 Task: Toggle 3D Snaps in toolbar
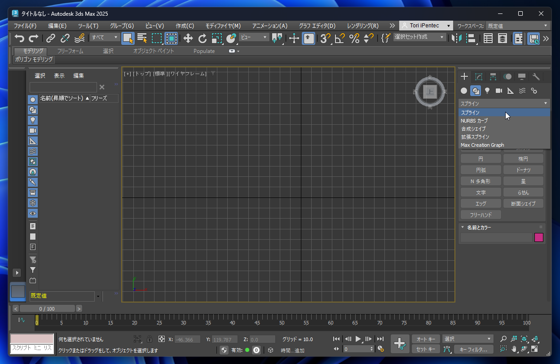click(325, 38)
